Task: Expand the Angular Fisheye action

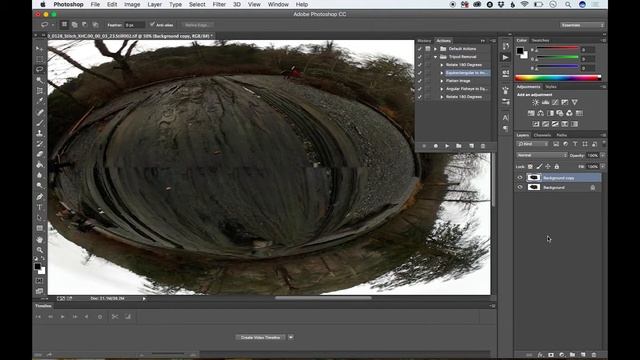Action: pos(442,89)
